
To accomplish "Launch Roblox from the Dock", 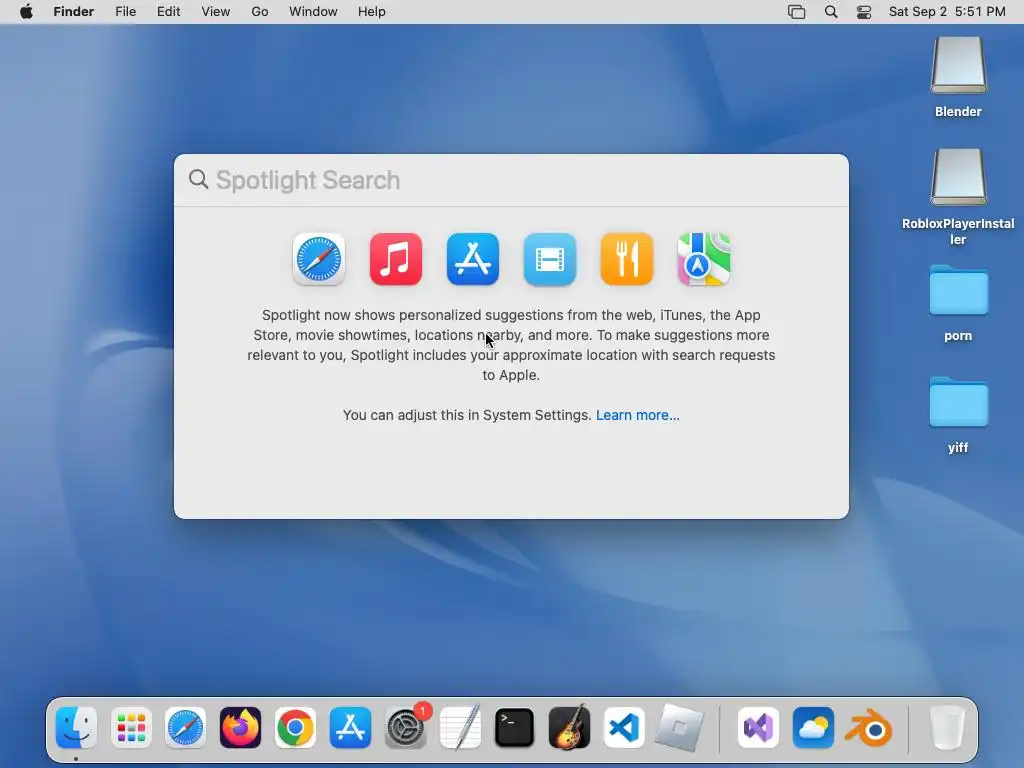I will coord(679,727).
